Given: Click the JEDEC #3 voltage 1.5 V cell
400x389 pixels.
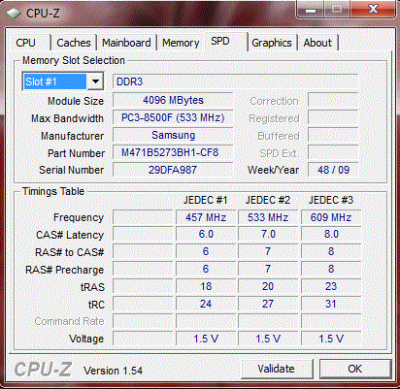Looking at the screenshot, I should [331, 339].
